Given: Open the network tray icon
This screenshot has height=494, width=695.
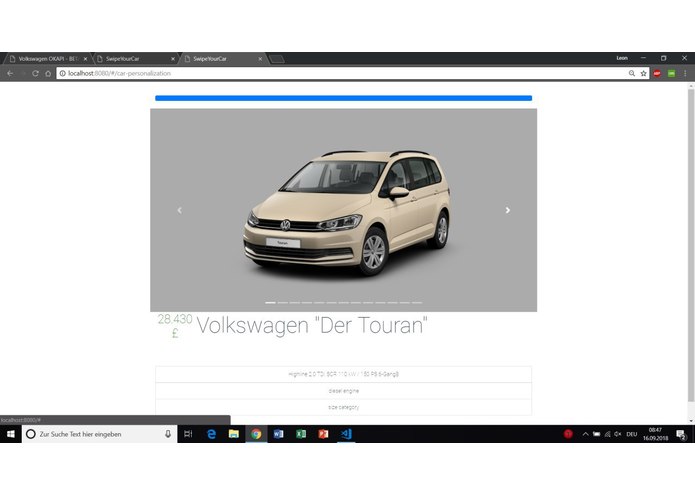Looking at the screenshot, I should coord(607,434).
